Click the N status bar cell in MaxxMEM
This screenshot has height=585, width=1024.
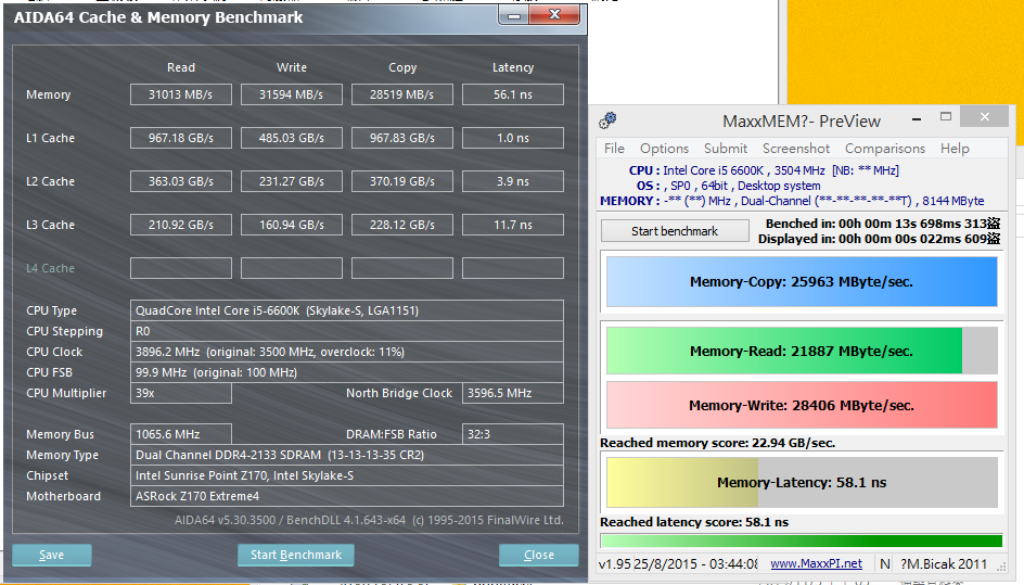tap(885, 563)
